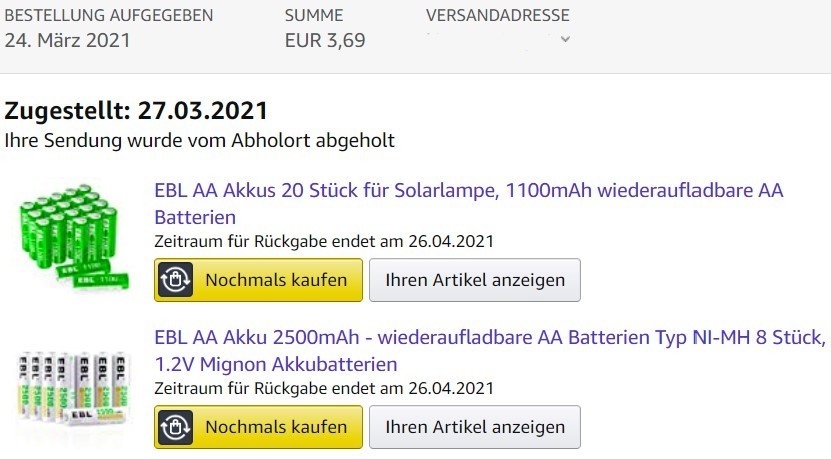Click the buy-again cart icon for the 2500mAh Akku
The image size is (831, 459).
point(175,427)
